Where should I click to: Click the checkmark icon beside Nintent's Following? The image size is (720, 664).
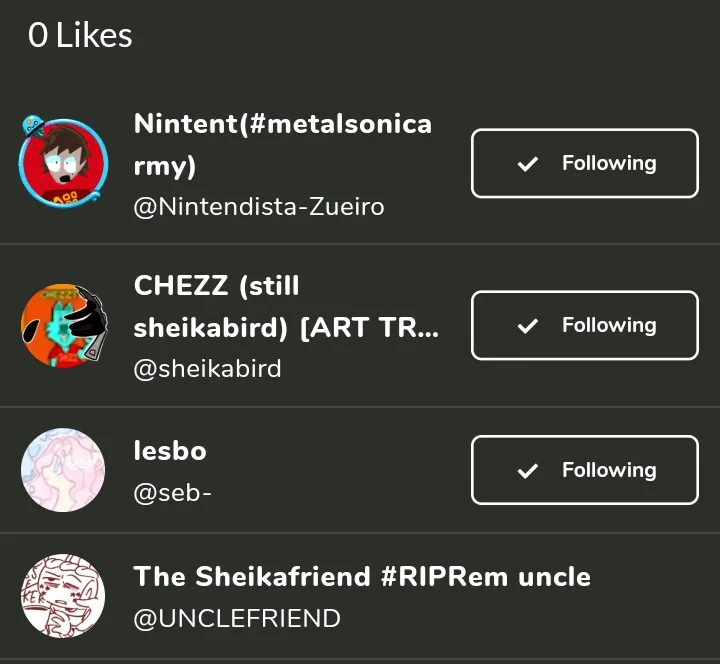528,164
